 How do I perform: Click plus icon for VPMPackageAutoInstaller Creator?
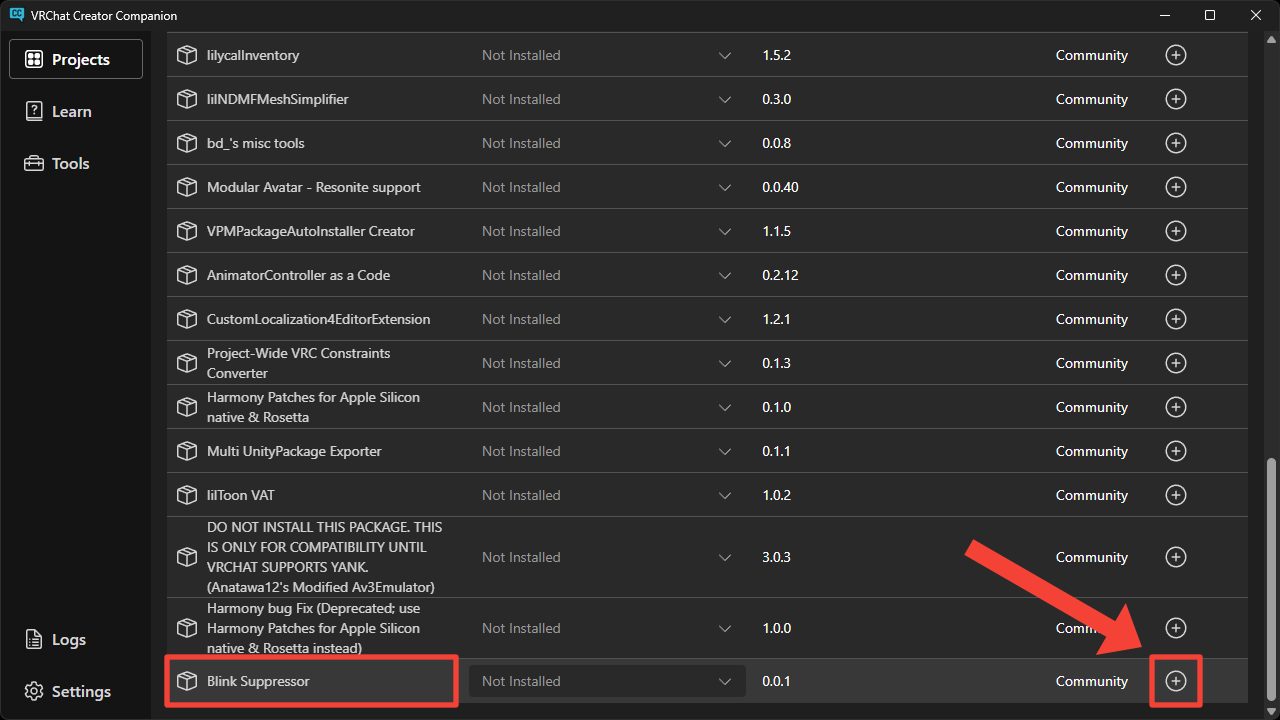coord(1176,231)
